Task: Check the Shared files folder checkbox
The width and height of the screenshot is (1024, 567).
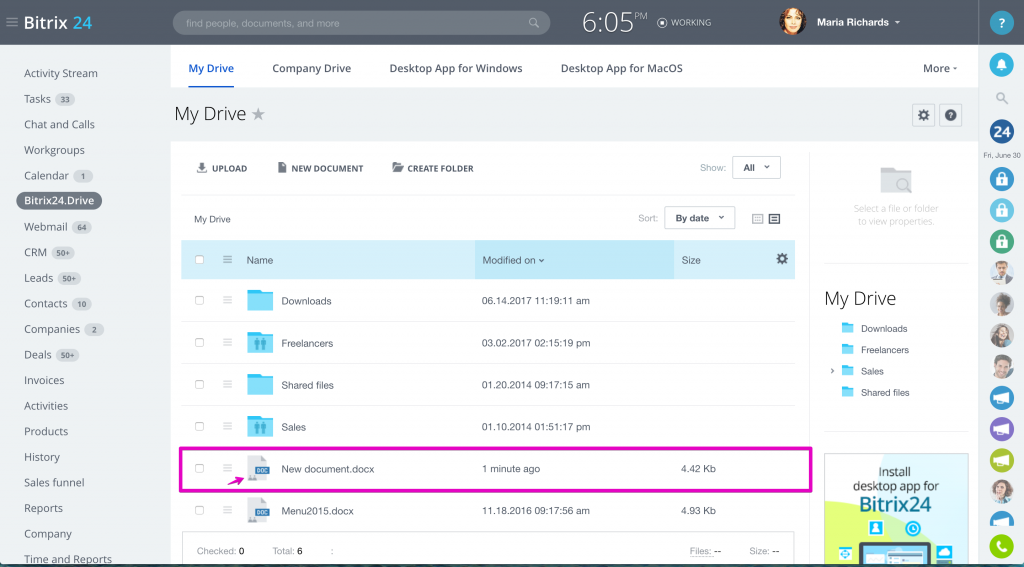Action: (199, 384)
